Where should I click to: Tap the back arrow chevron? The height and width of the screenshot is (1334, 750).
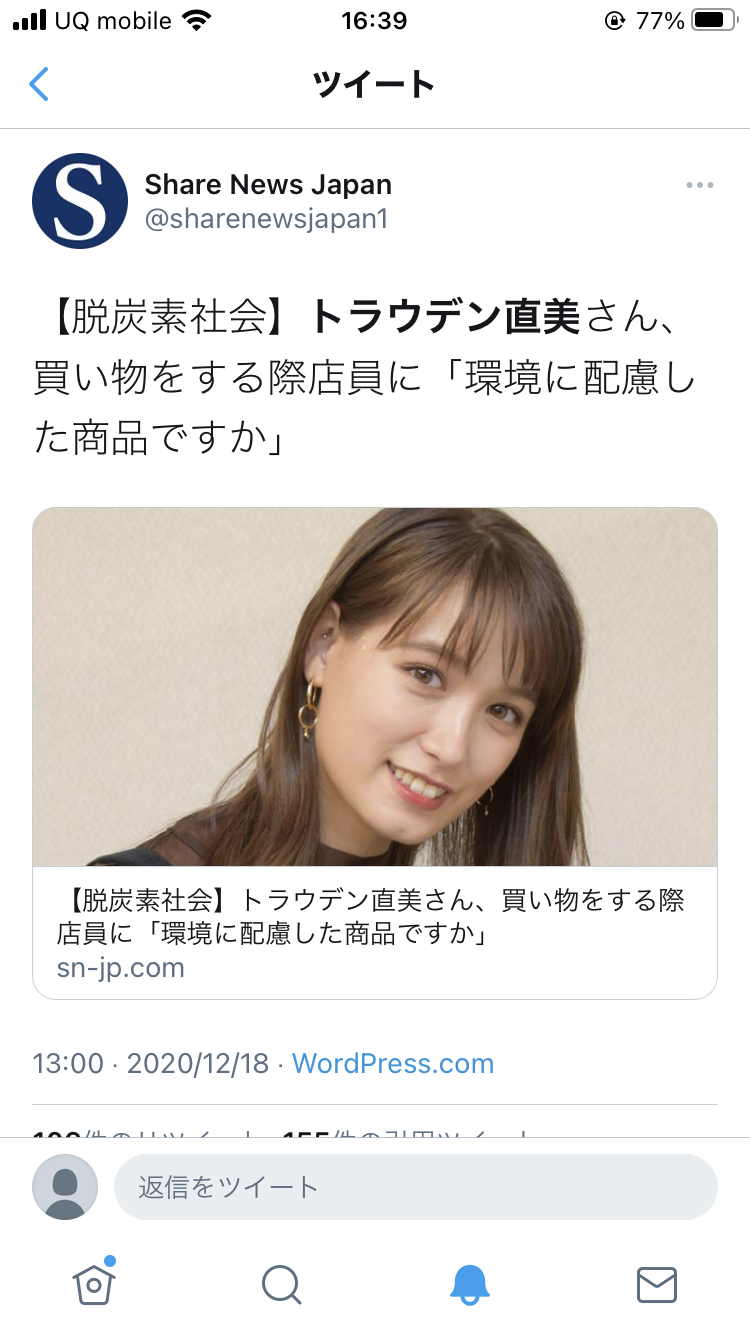39,84
